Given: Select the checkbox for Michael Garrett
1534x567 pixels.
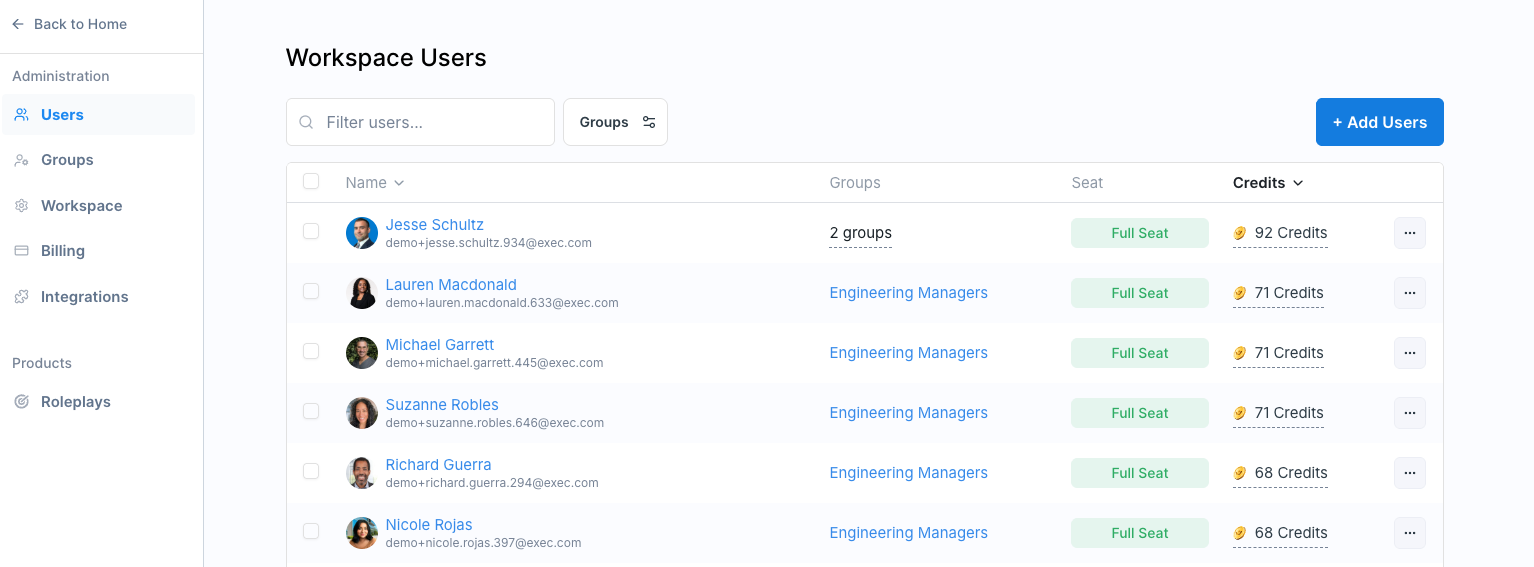Looking at the screenshot, I should (x=311, y=351).
